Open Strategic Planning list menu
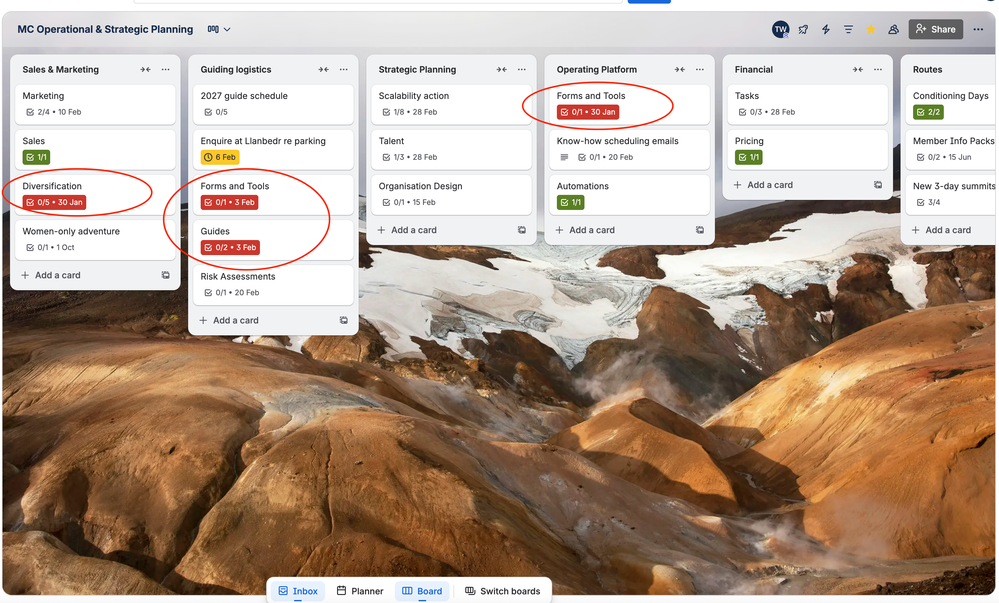 pos(522,69)
